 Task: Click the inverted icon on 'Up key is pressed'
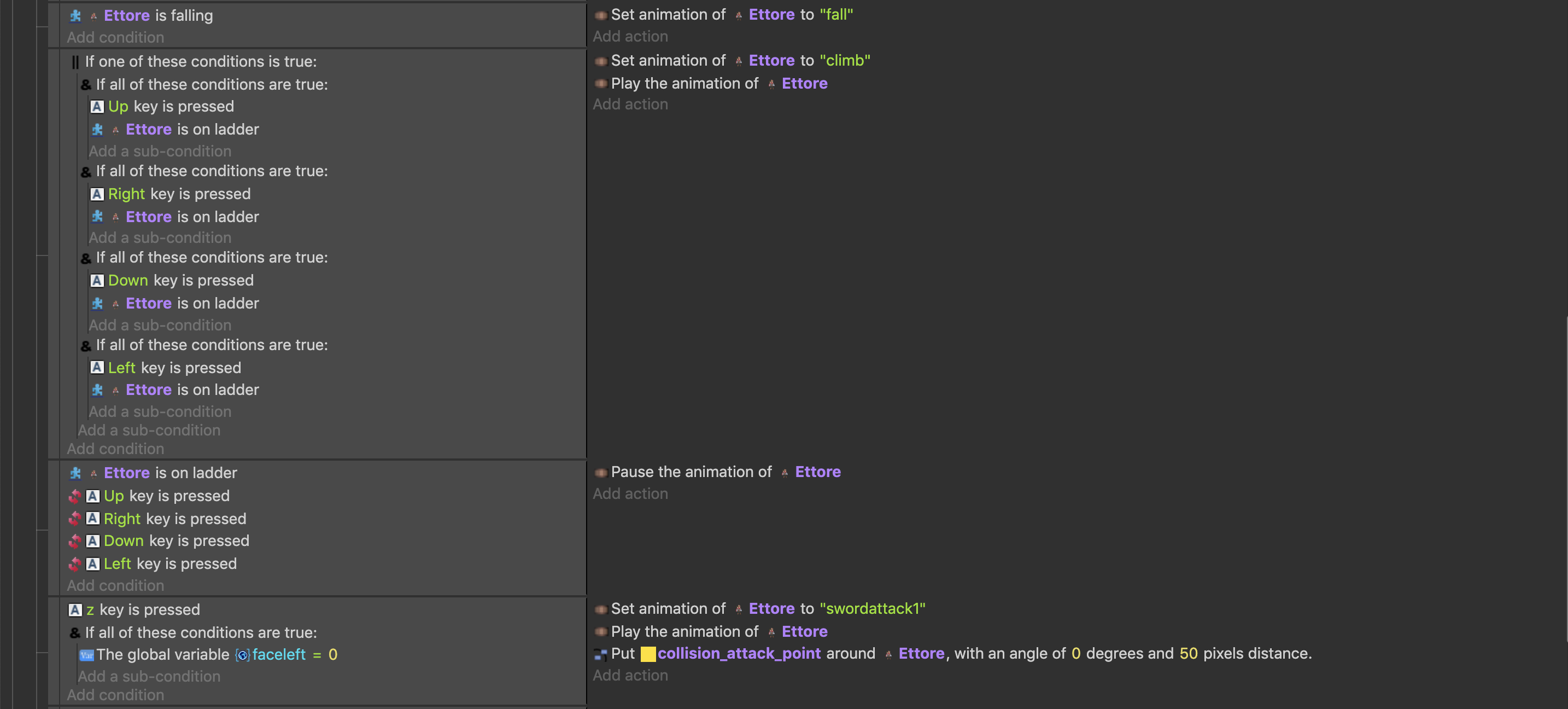pyautogui.click(x=75, y=496)
